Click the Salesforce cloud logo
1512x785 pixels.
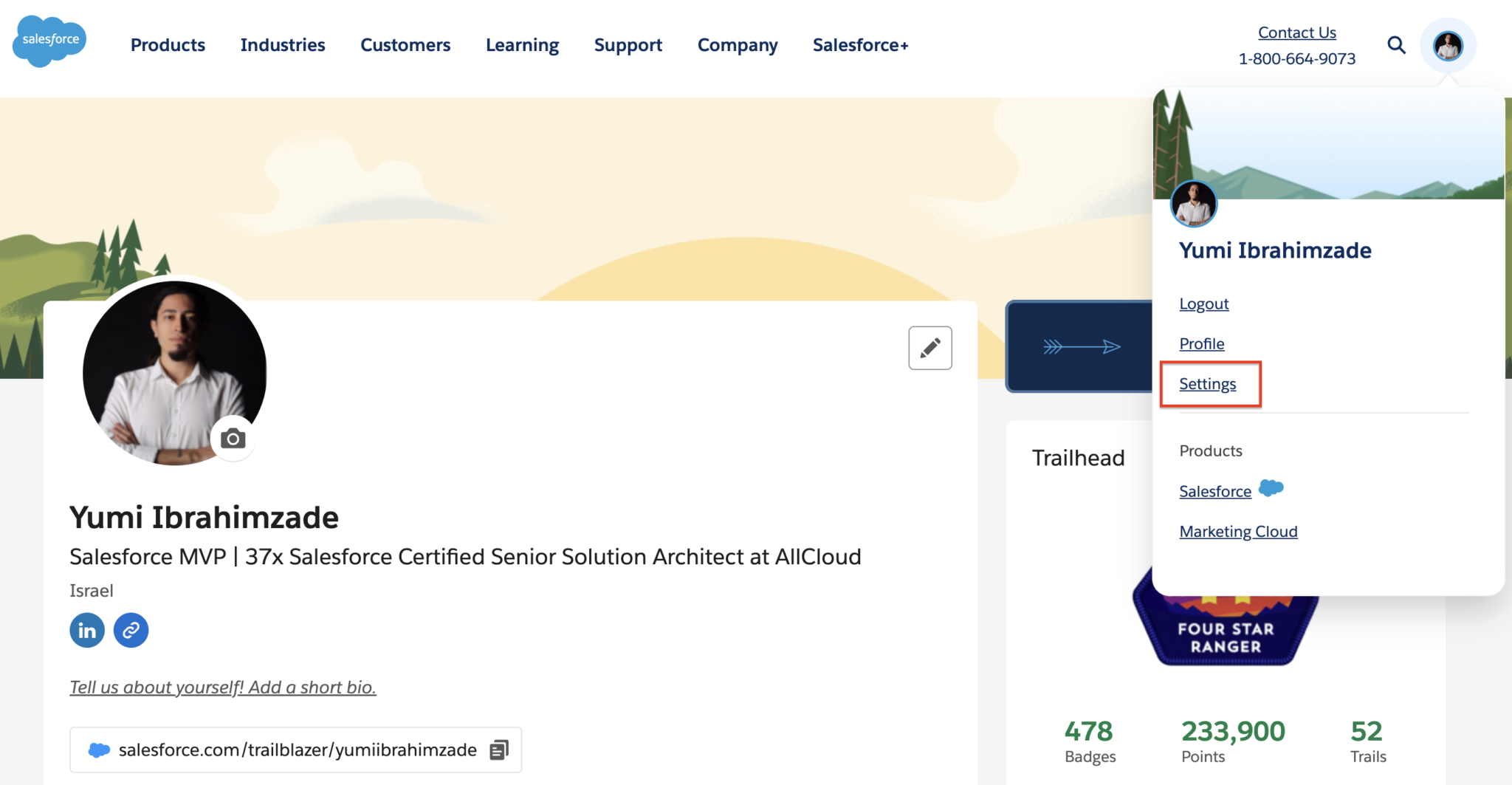(49, 41)
